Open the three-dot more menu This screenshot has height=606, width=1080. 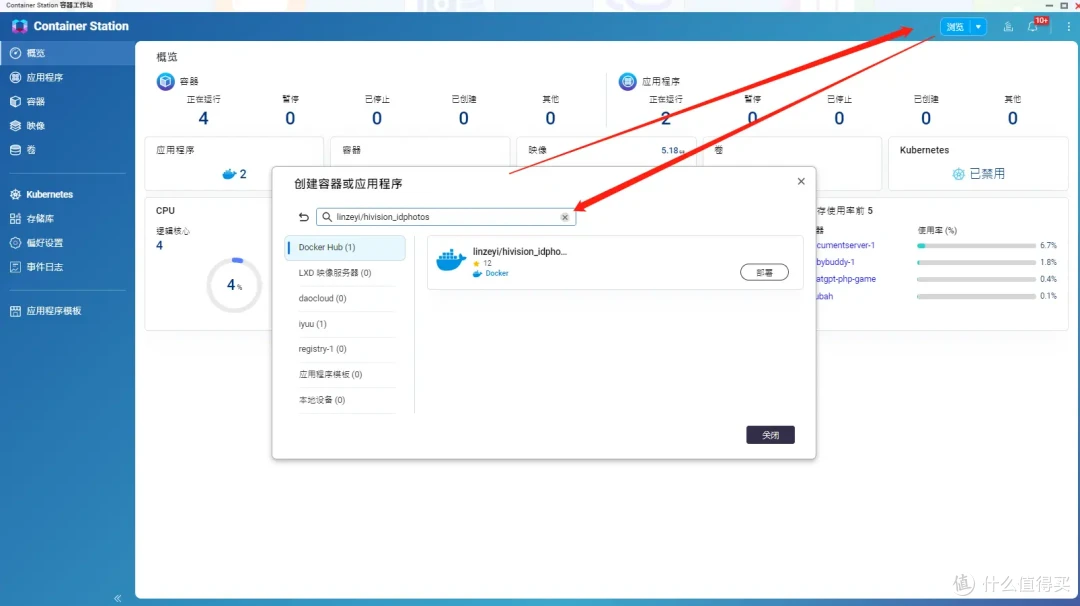[x=1068, y=27]
